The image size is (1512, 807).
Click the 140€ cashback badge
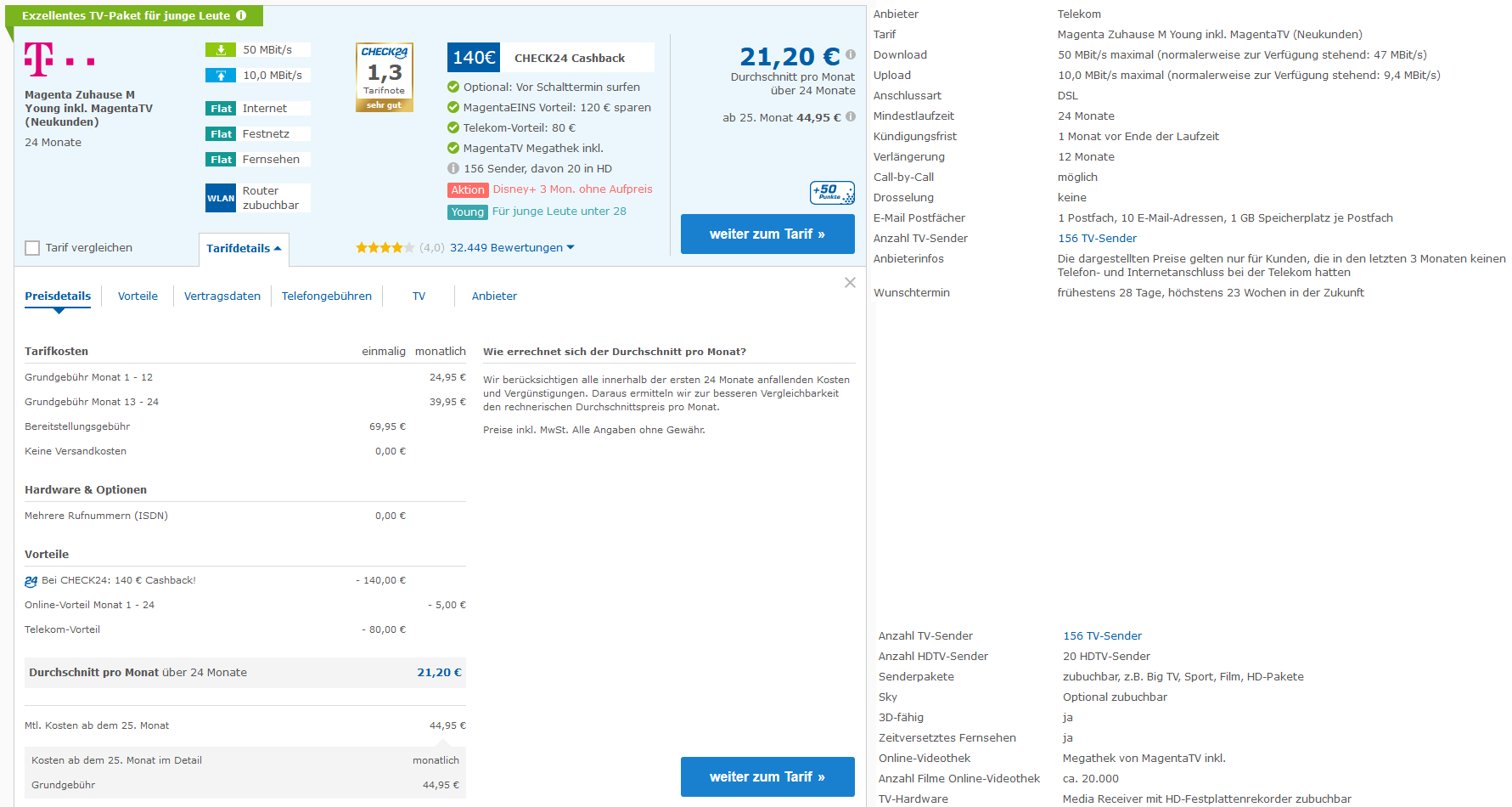[x=474, y=58]
